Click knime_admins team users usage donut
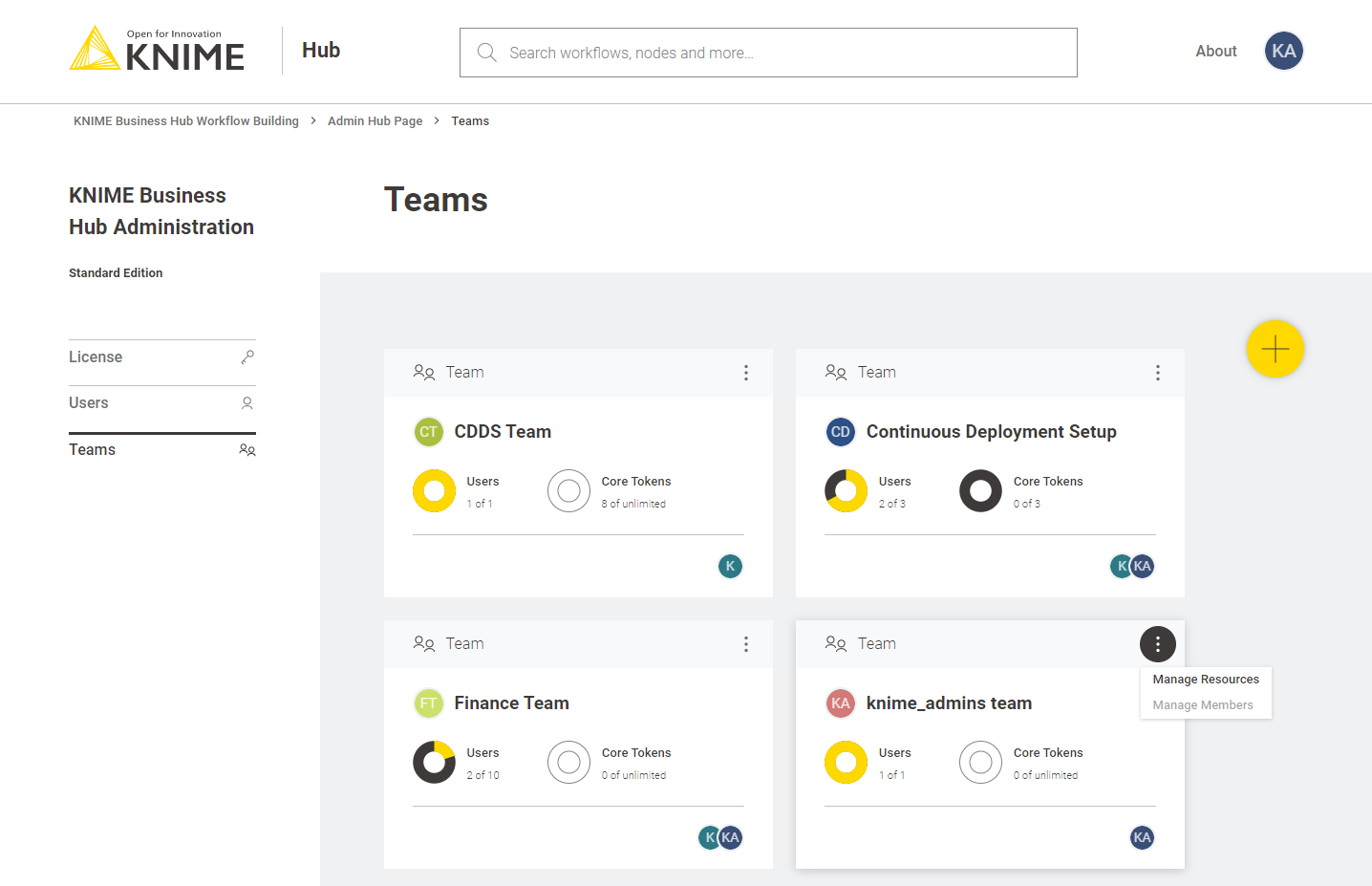Screen dimensions: 1372x886 (846, 763)
